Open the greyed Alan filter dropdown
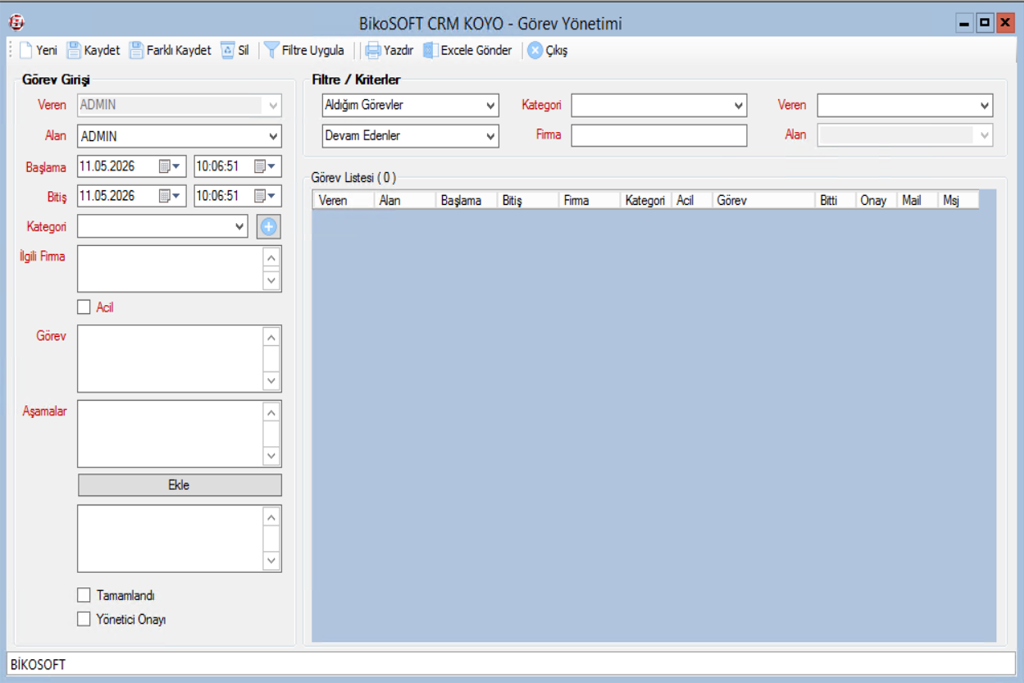This screenshot has width=1024, height=683. tap(985, 135)
